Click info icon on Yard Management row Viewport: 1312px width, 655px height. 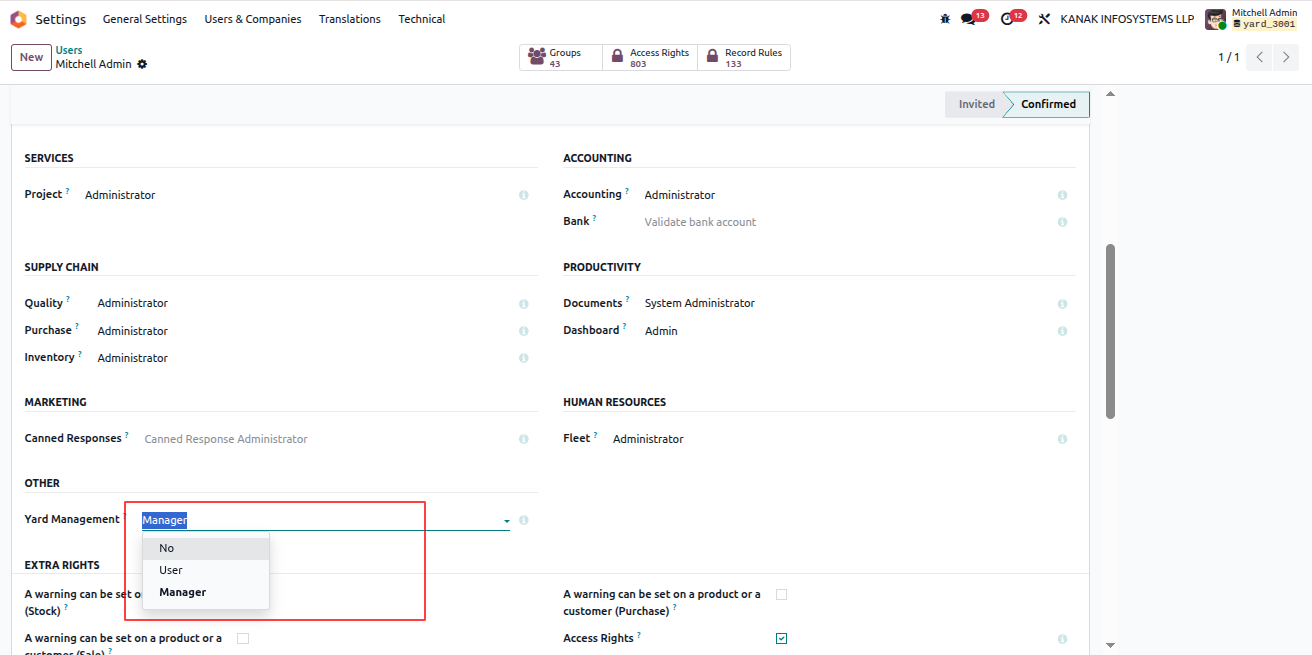[x=523, y=520]
